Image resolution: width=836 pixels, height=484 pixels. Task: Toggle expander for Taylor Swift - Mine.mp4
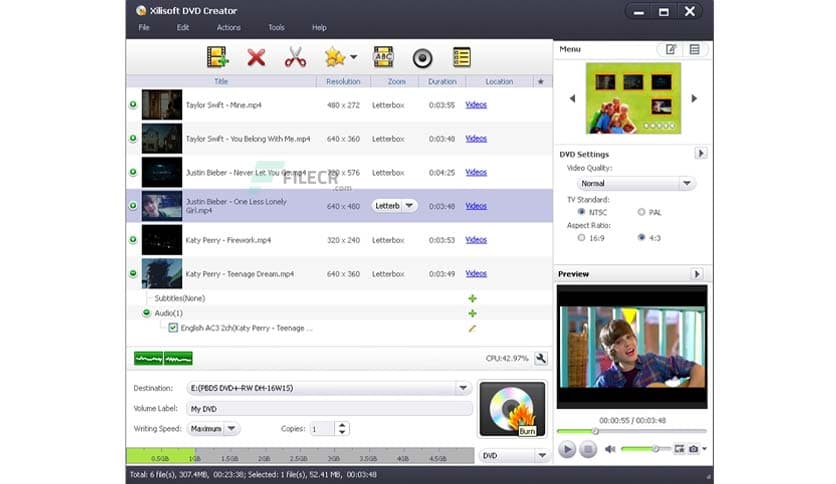coord(133,104)
